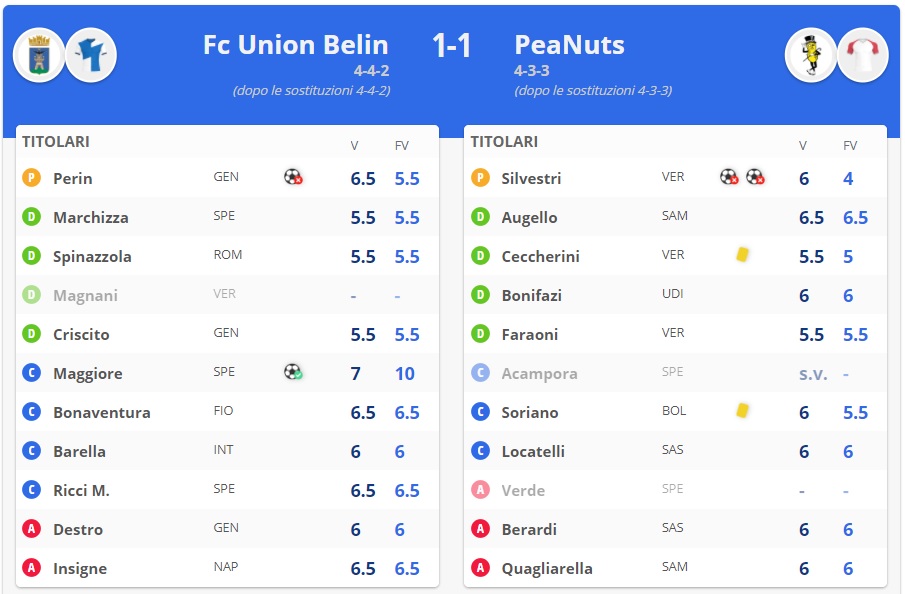Click Fc Union Belin blue jersey icon
The height and width of the screenshot is (594, 905).
coord(91,54)
